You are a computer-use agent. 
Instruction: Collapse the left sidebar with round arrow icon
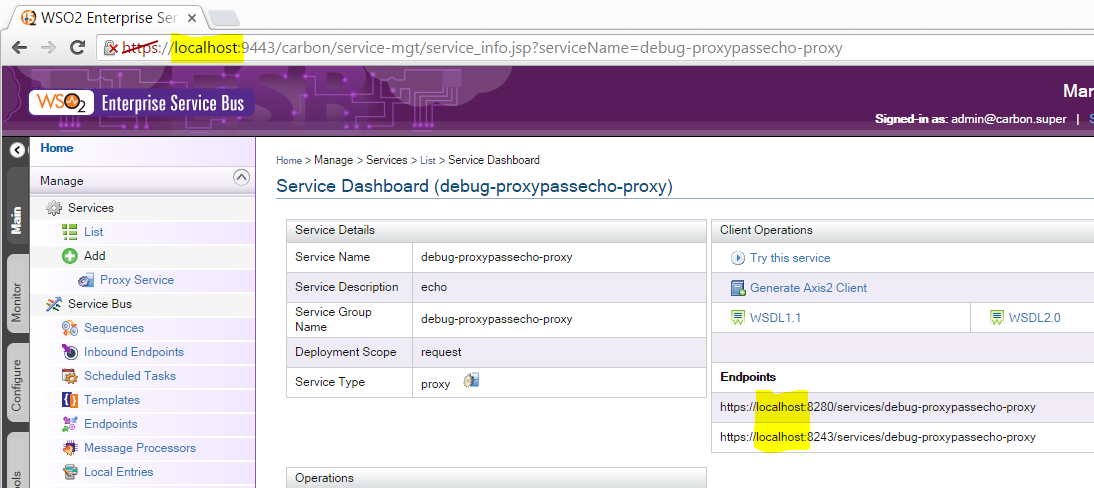point(17,149)
